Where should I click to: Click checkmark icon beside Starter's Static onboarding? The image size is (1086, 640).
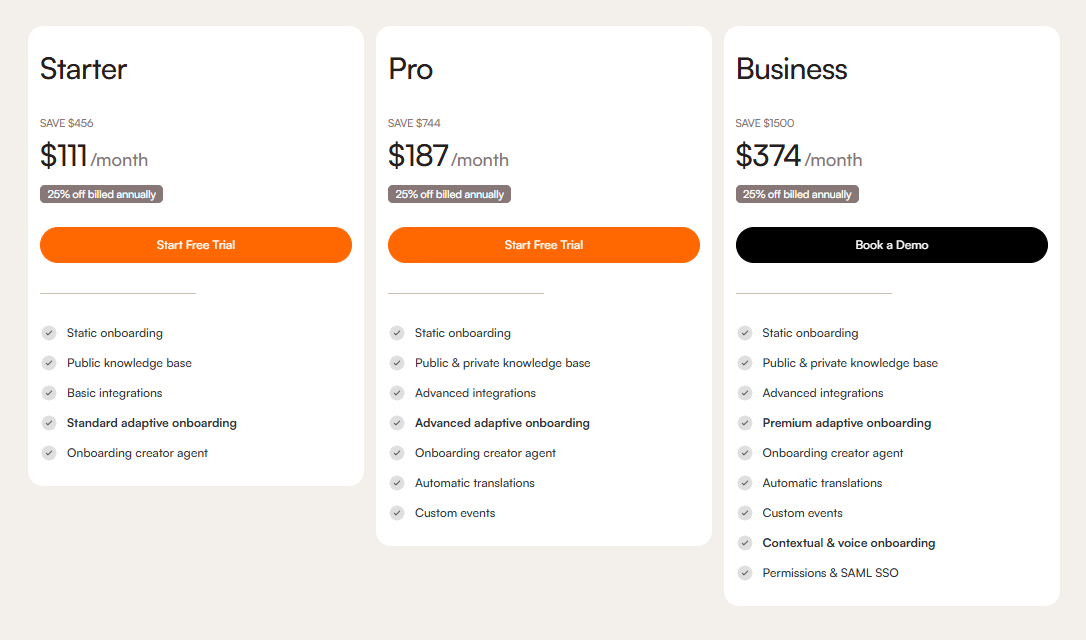pyautogui.click(x=49, y=333)
